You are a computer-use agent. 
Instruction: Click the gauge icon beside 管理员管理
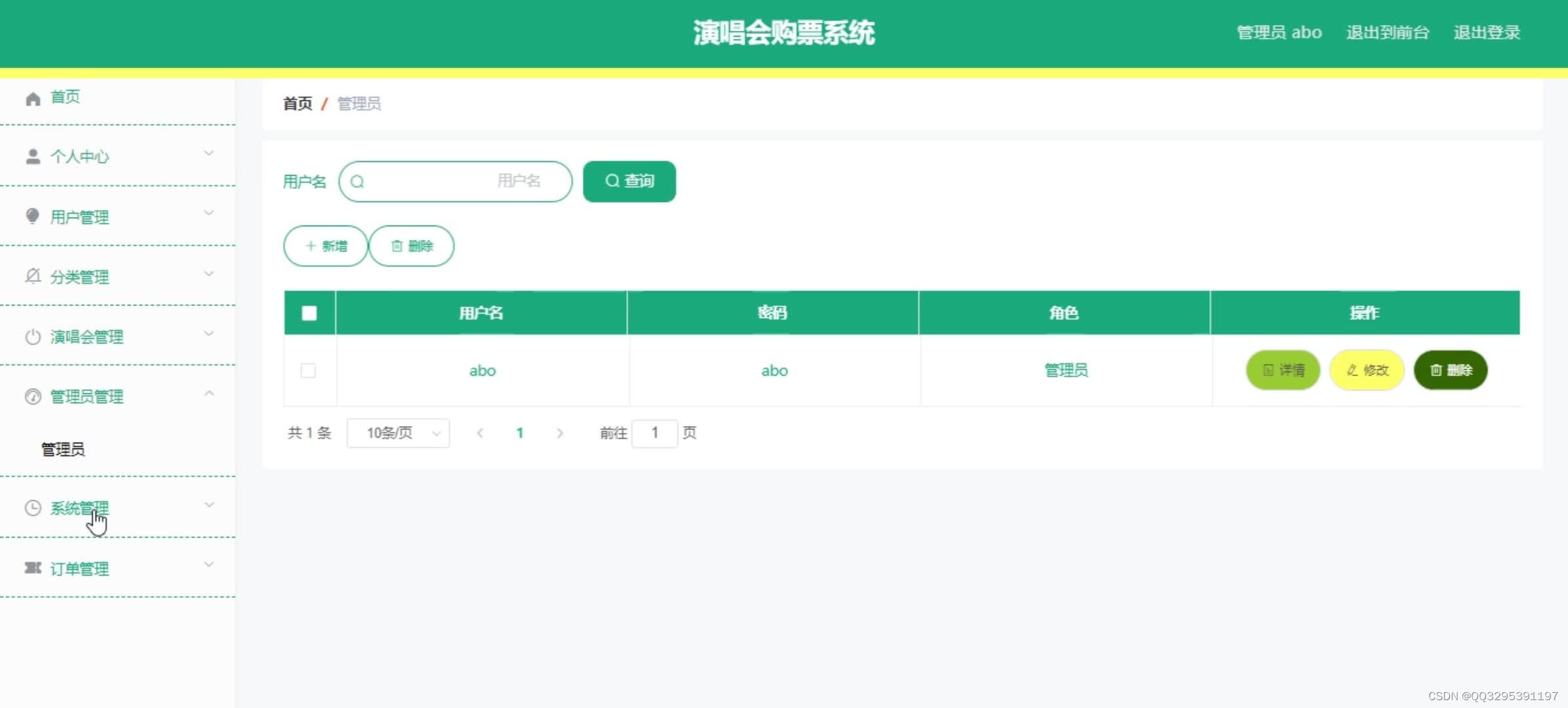click(x=33, y=397)
